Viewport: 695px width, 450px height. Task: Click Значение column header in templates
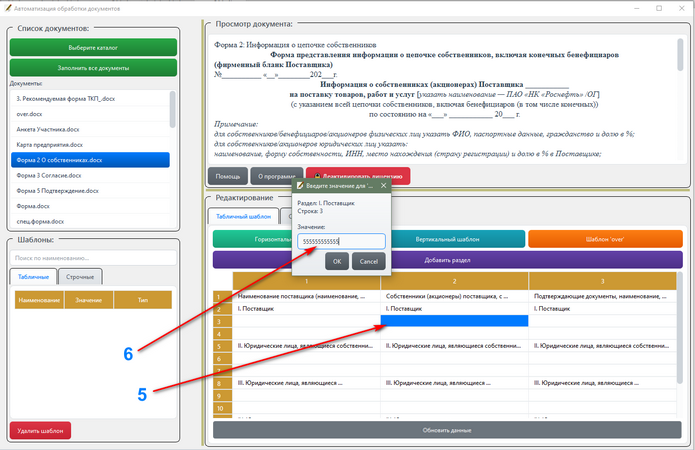tap(89, 300)
